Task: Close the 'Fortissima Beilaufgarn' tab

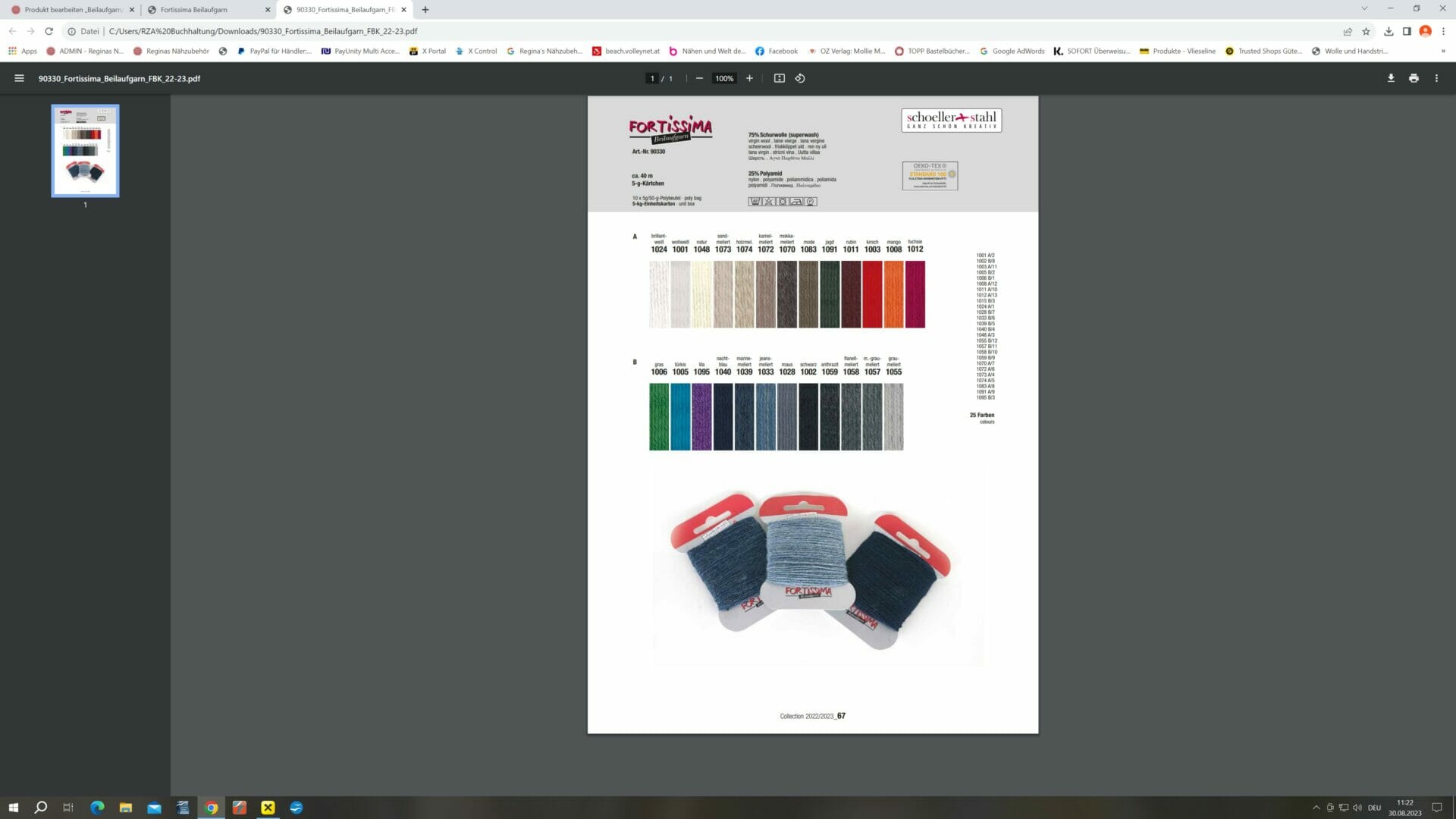Action: (x=267, y=10)
